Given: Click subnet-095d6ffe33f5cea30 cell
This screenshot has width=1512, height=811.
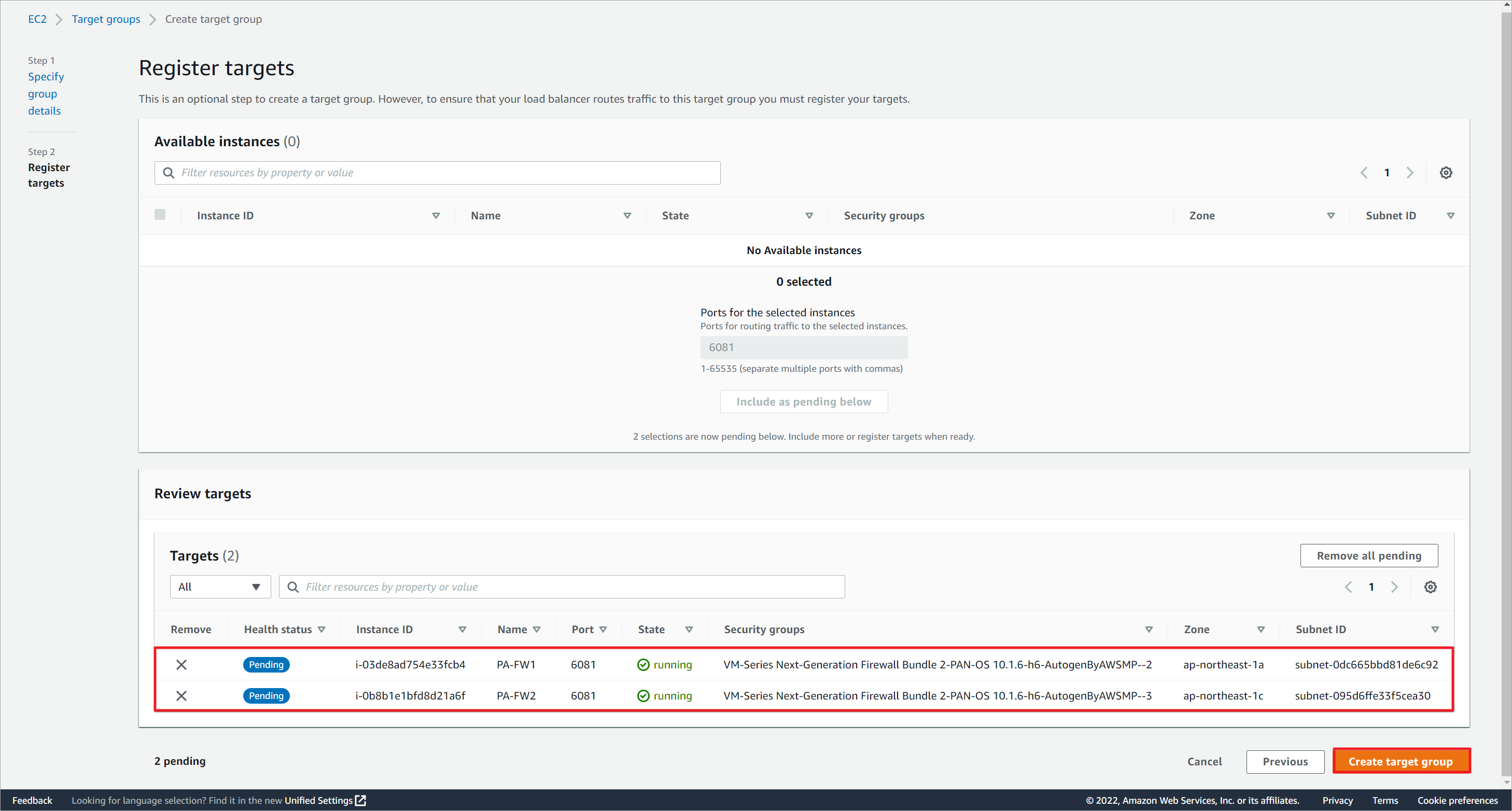Looking at the screenshot, I should (x=1362, y=695).
